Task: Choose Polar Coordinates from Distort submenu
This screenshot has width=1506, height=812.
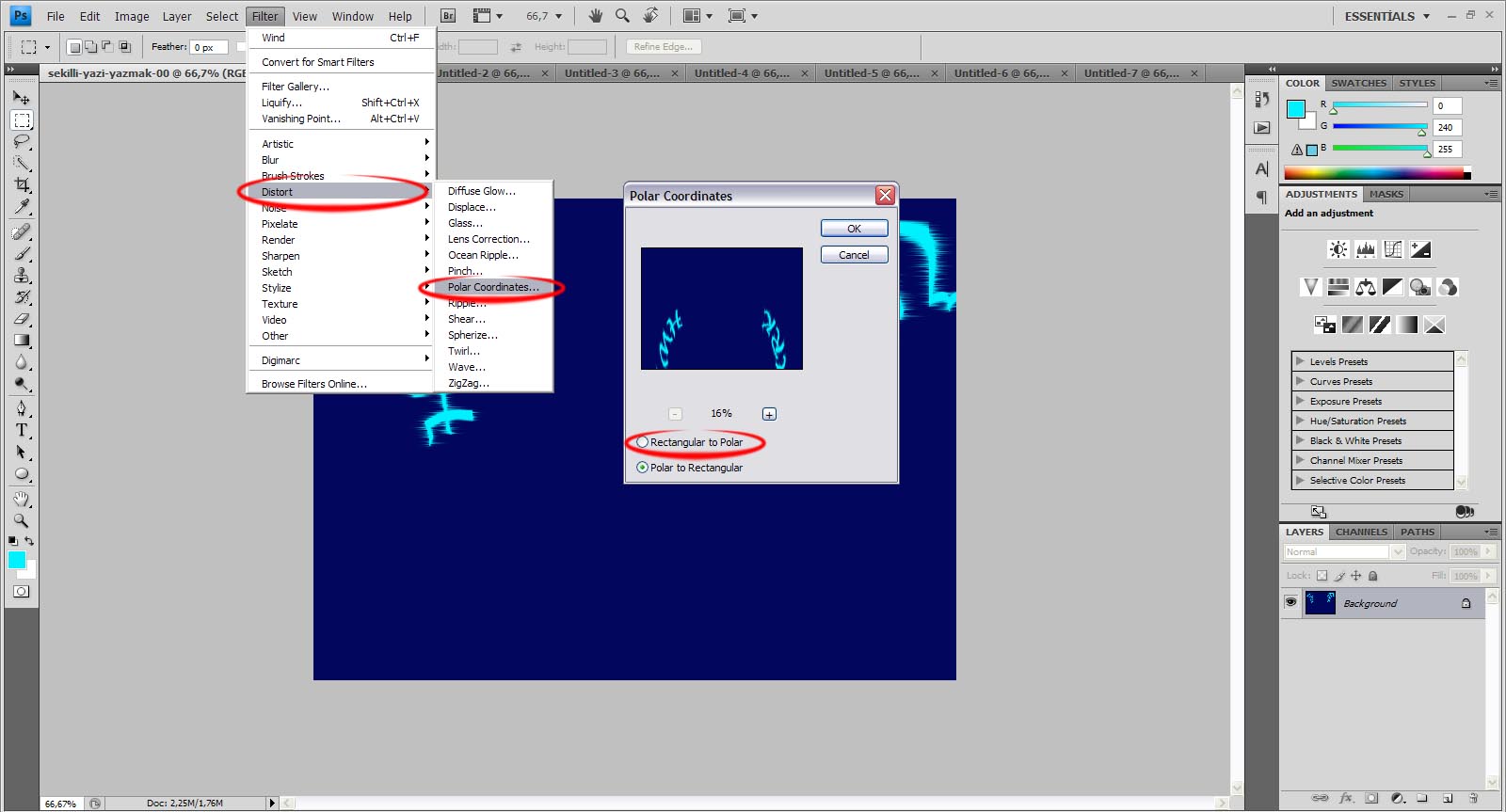Action: [493, 287]
